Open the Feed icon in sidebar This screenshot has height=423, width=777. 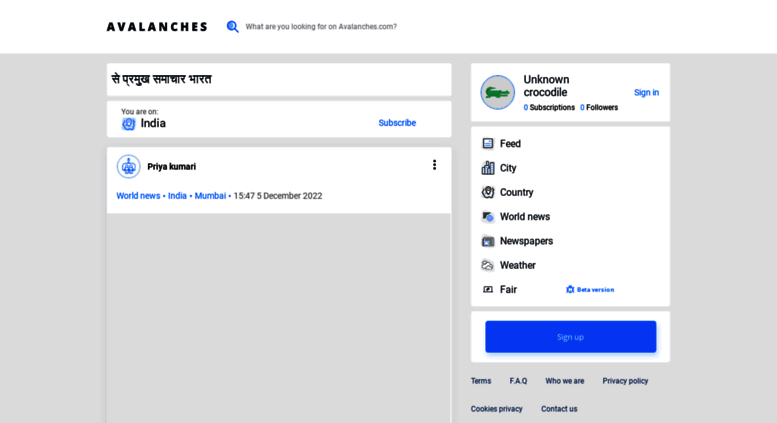tap(488, 144)
